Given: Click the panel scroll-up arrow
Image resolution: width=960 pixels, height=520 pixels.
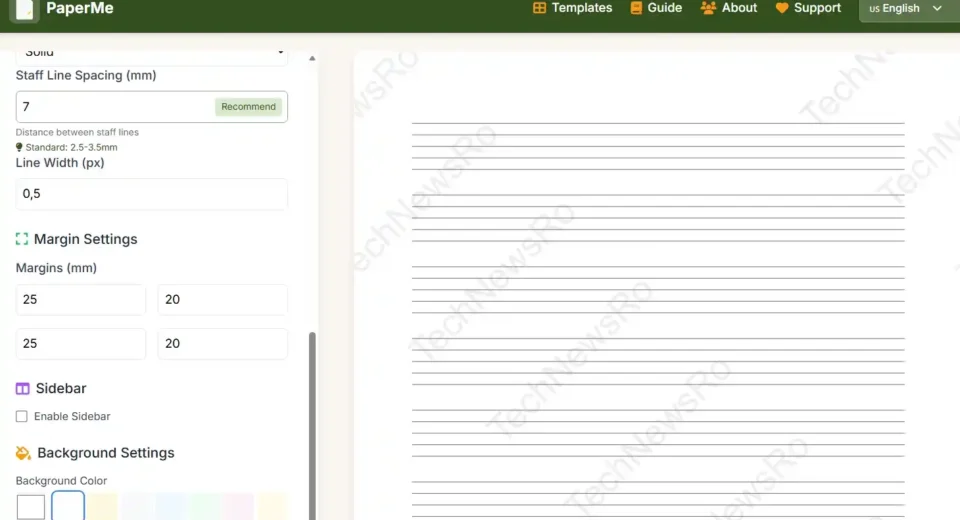Looking at the screenshot, I should 312,59.
